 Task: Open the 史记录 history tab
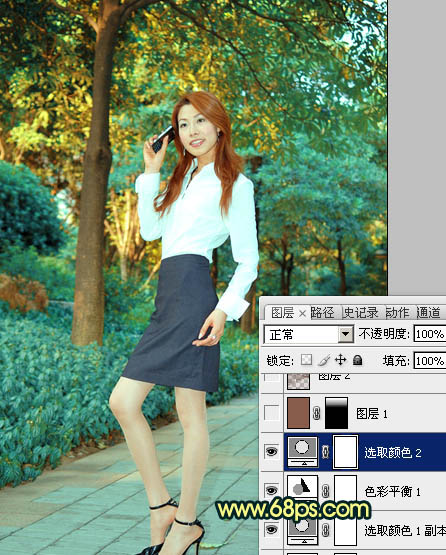(360, 313)
